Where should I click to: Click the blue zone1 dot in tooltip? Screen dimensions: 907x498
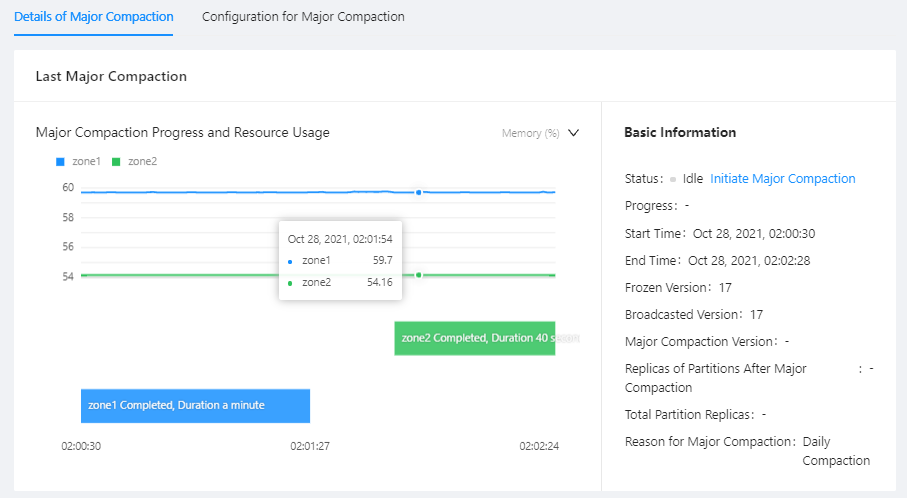(x=290, y=261)
